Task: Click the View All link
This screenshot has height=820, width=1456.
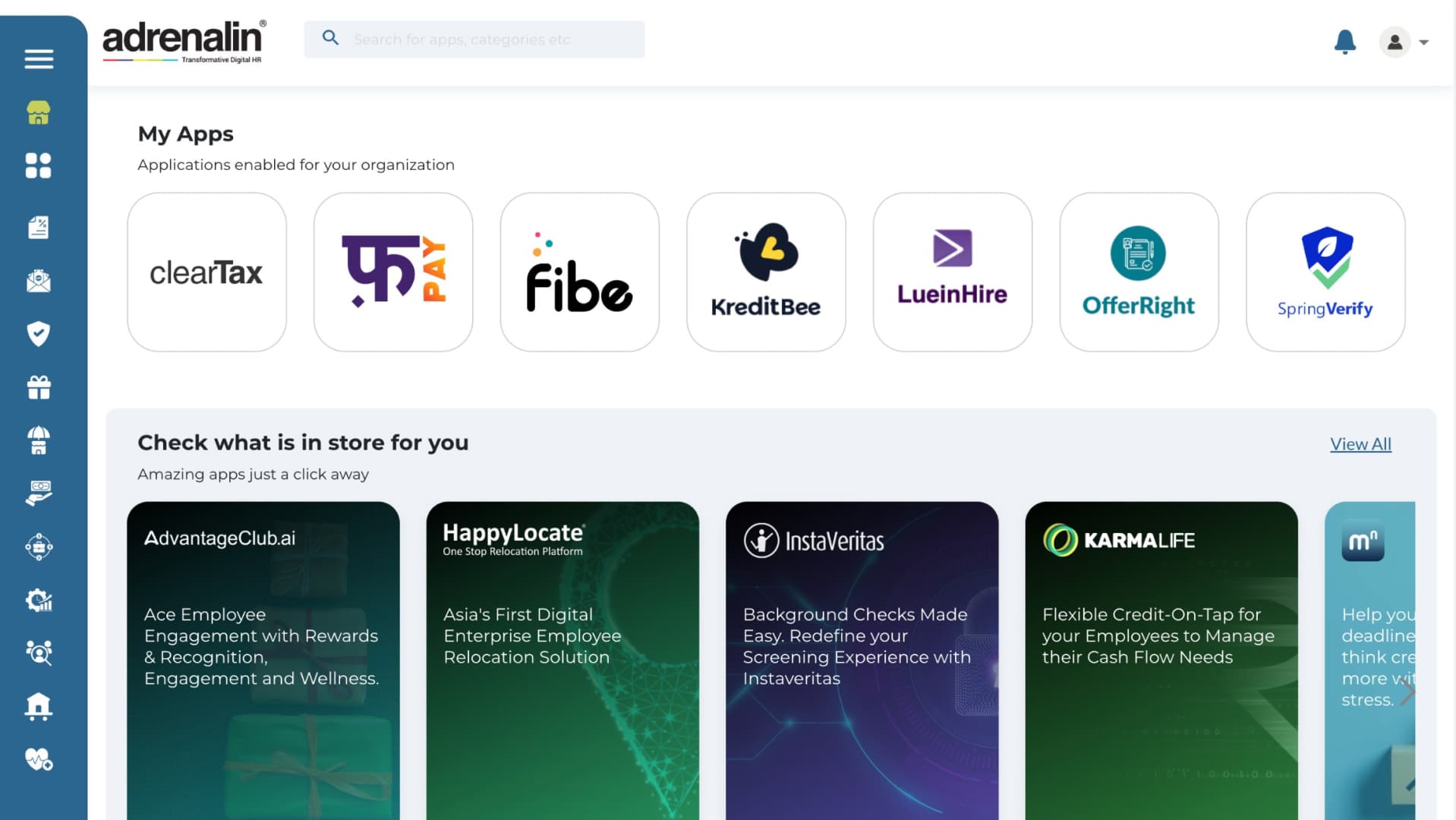Action: point(1360,444)
